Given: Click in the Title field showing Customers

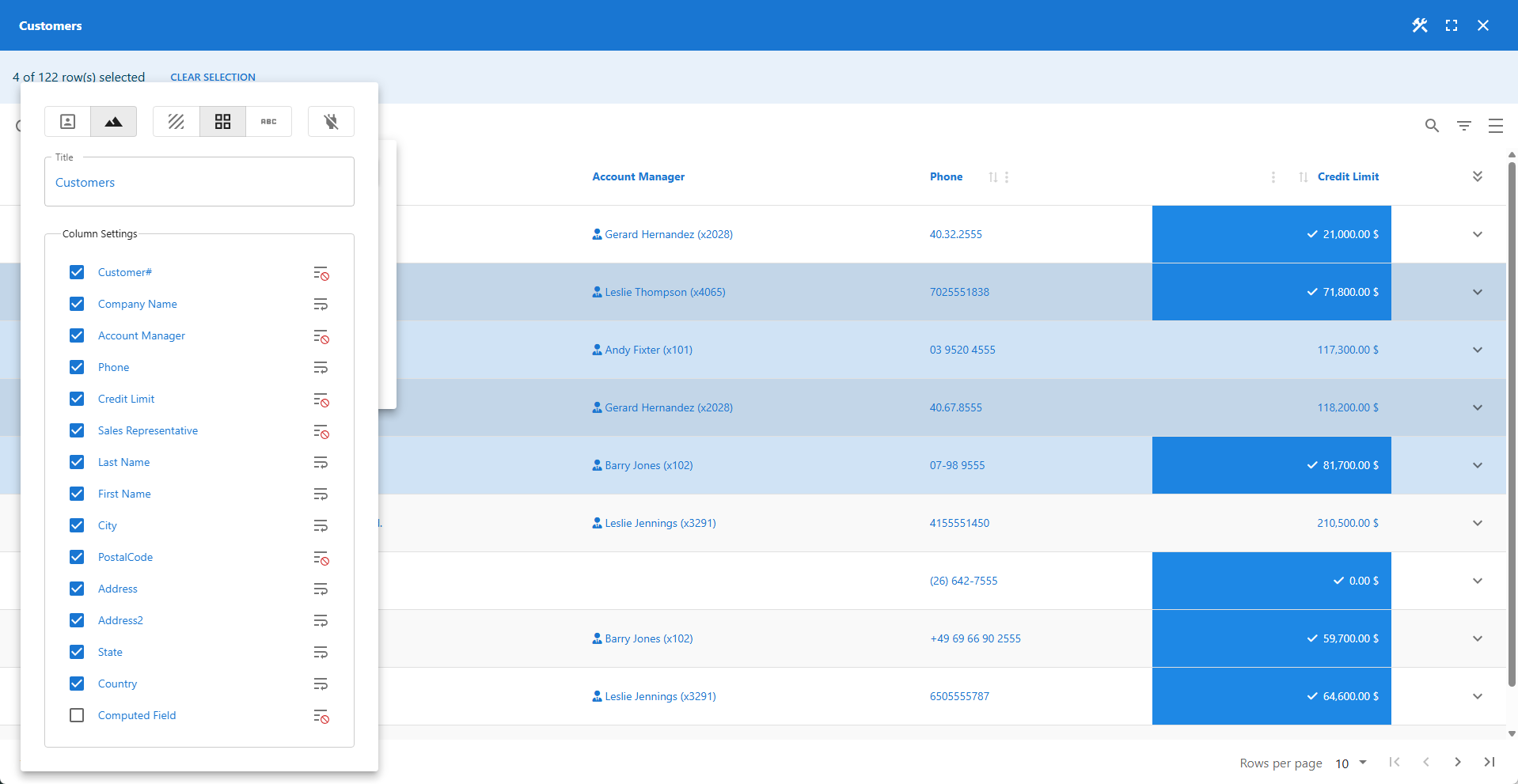Looking at the screenshot, I should pos(199,182).
